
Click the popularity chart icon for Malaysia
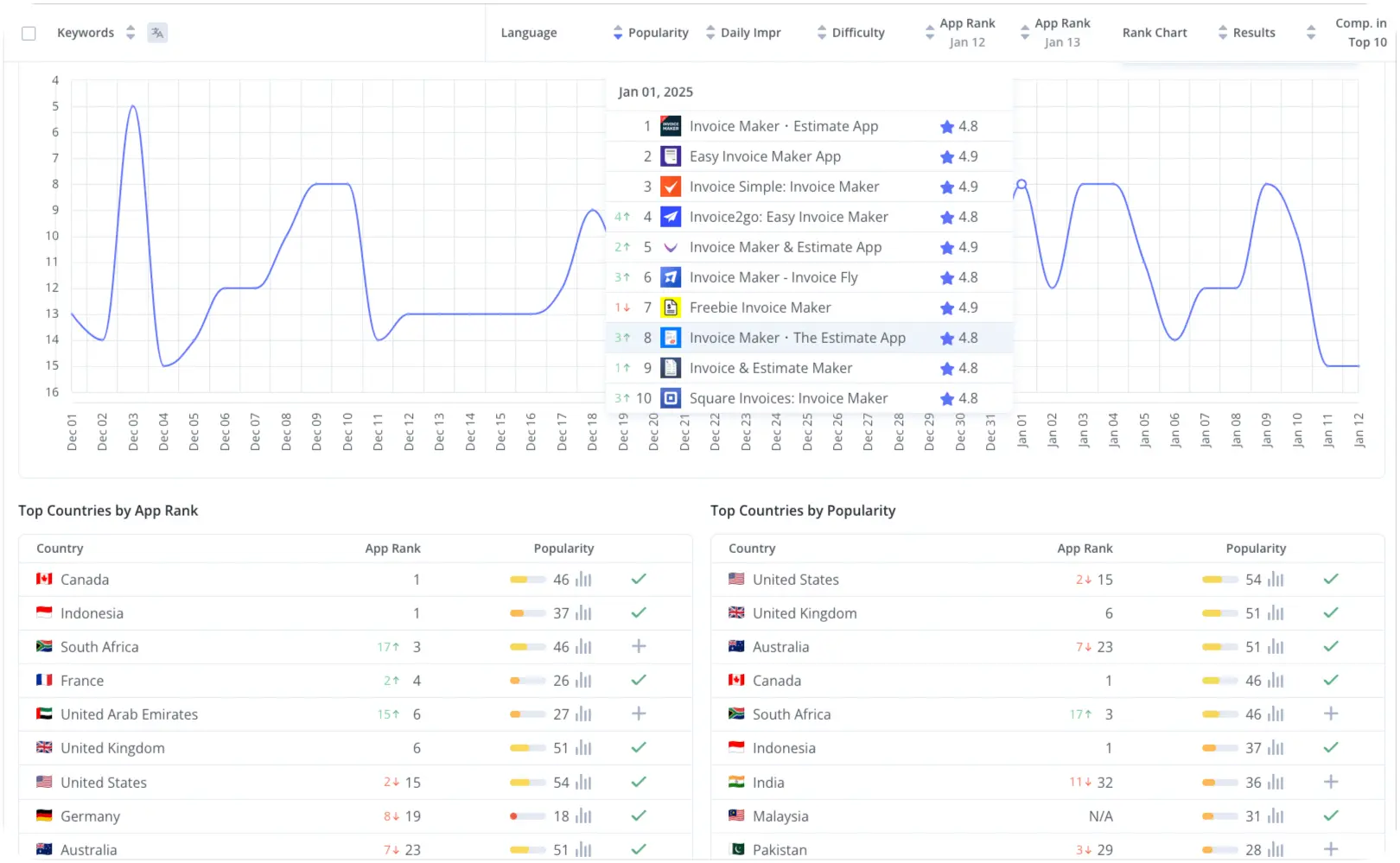(x=1276, y=815)
